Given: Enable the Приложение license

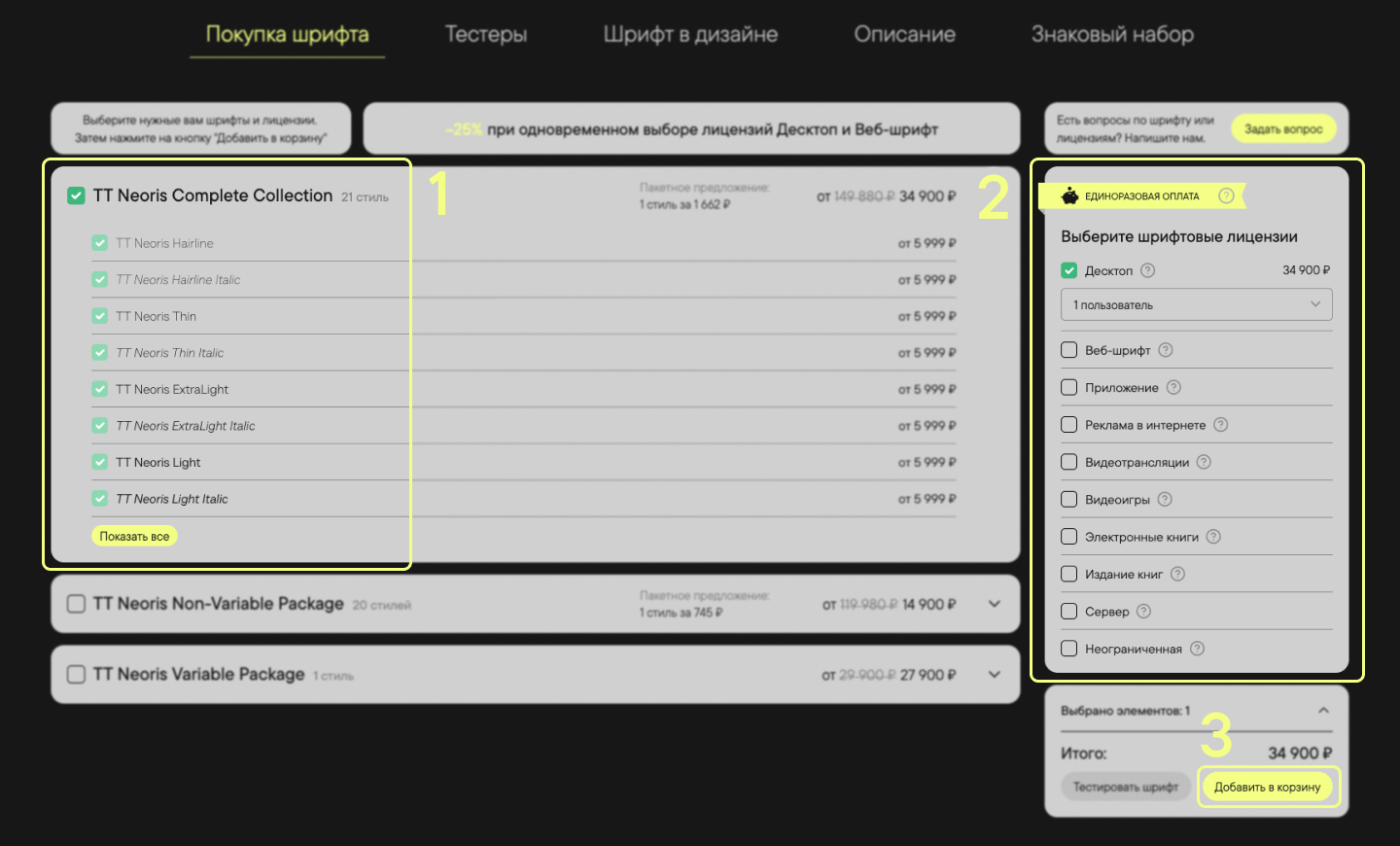Looking at the screenshot, I should pyautogui.click(x=1069, y=387).
